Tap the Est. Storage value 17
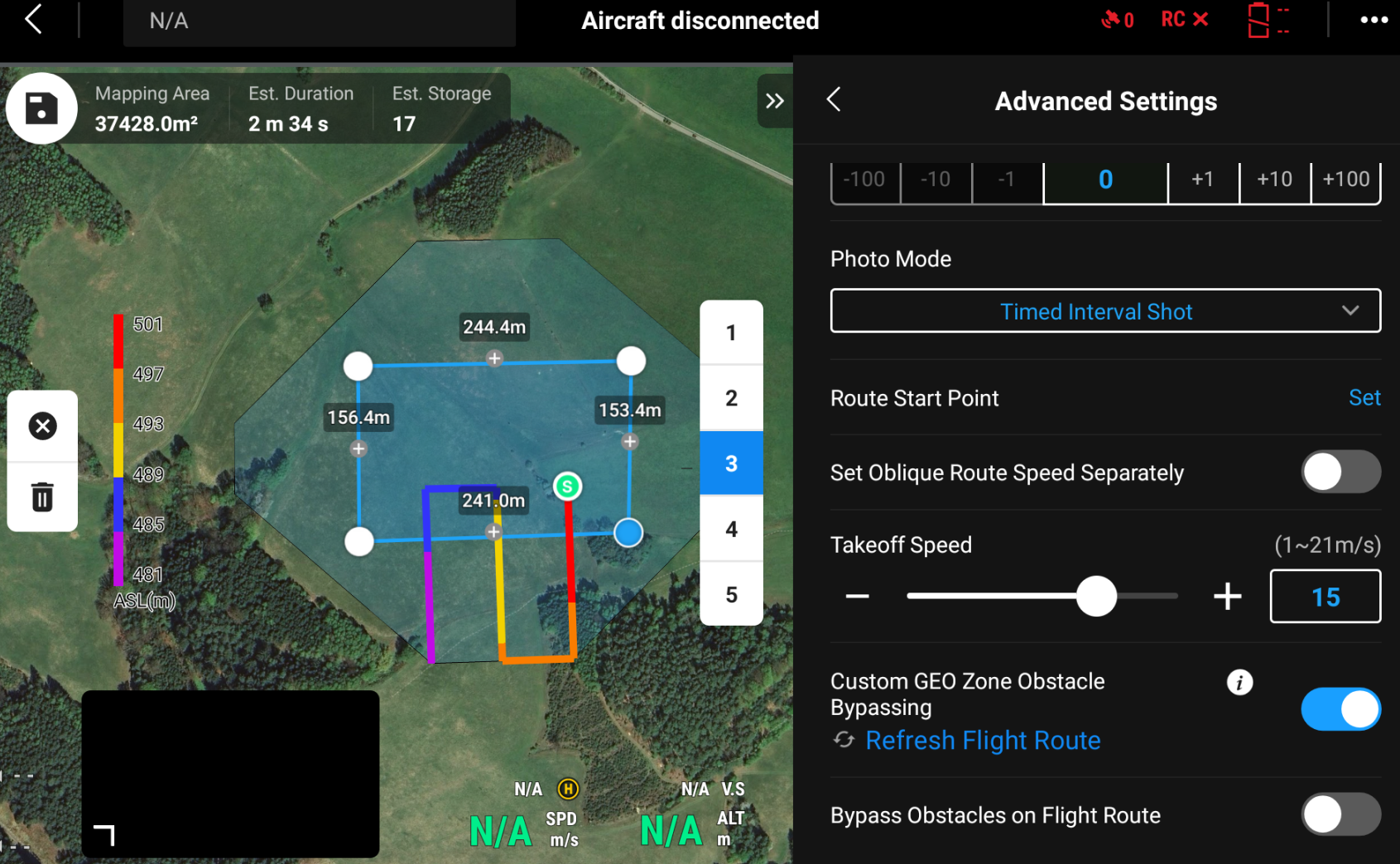 click(x=404, y=124)
